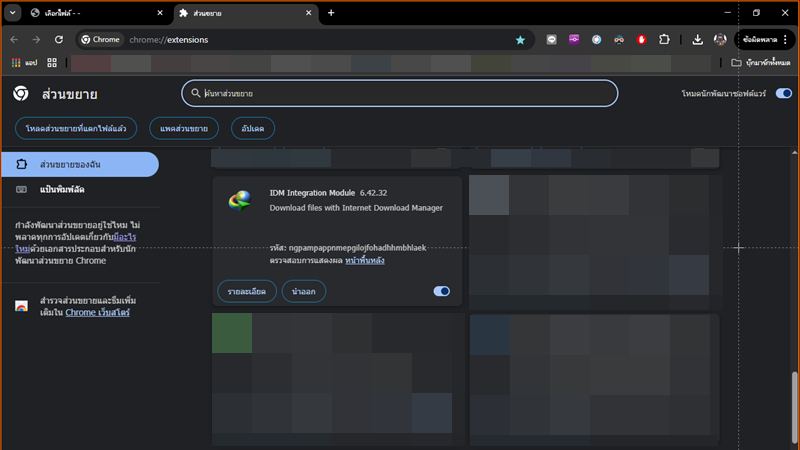Open รายละเอียด details for IDM module
800x450 pixels.
(x=247, y=291)
